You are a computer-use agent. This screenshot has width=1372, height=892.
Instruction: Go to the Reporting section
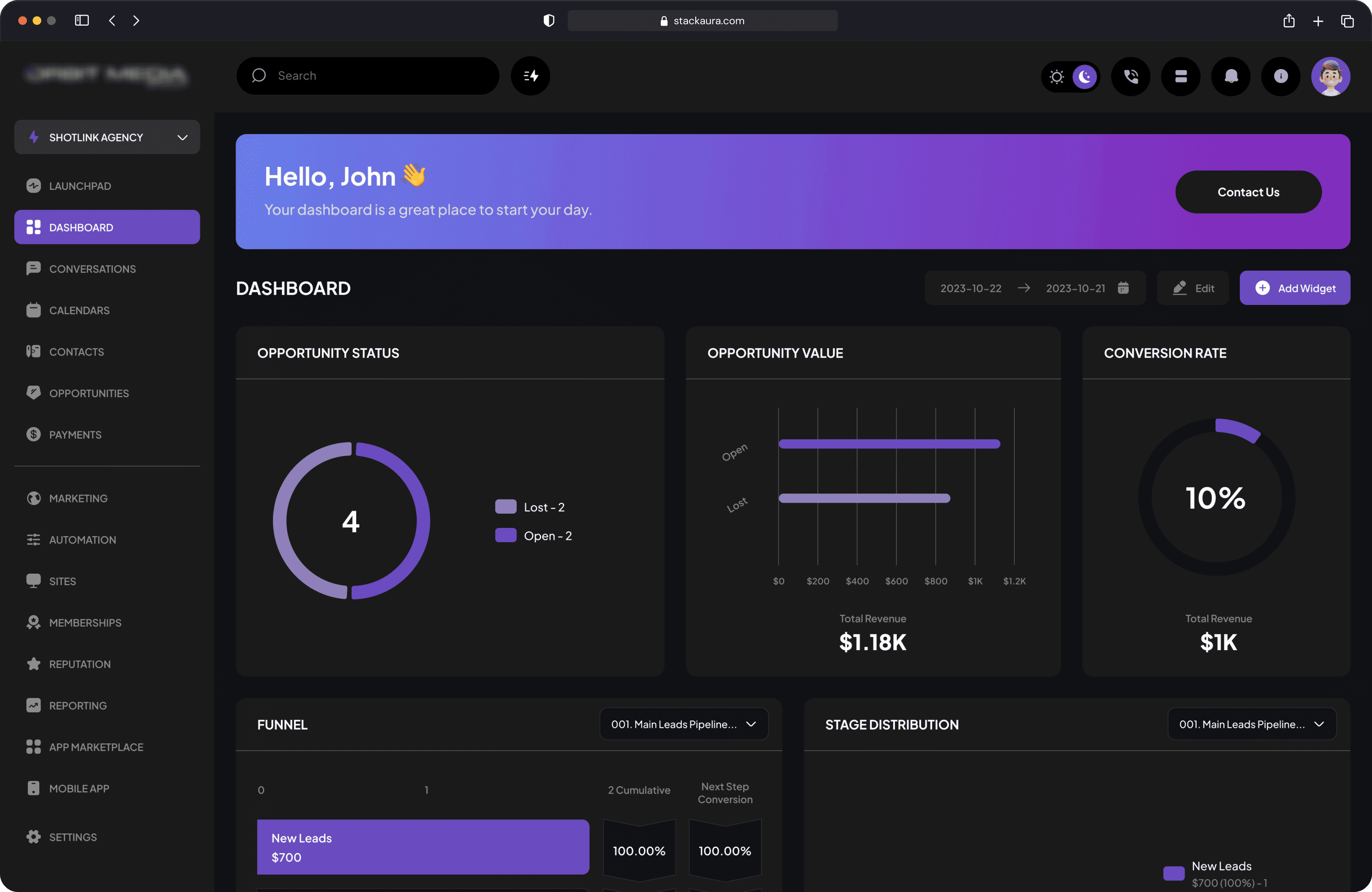click(77, 705)
